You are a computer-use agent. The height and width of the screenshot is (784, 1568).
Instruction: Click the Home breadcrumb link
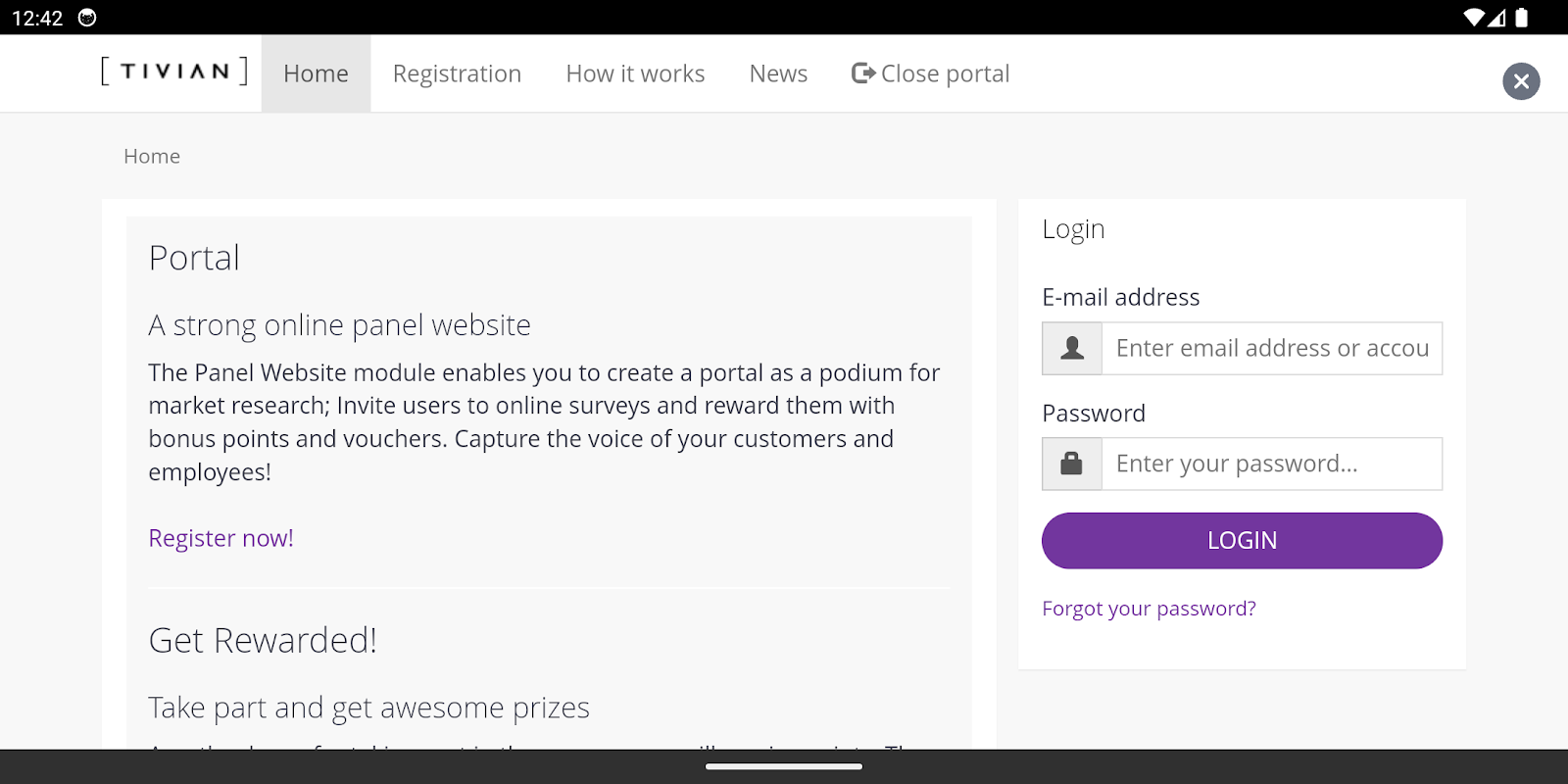click(x=152, y=157)
